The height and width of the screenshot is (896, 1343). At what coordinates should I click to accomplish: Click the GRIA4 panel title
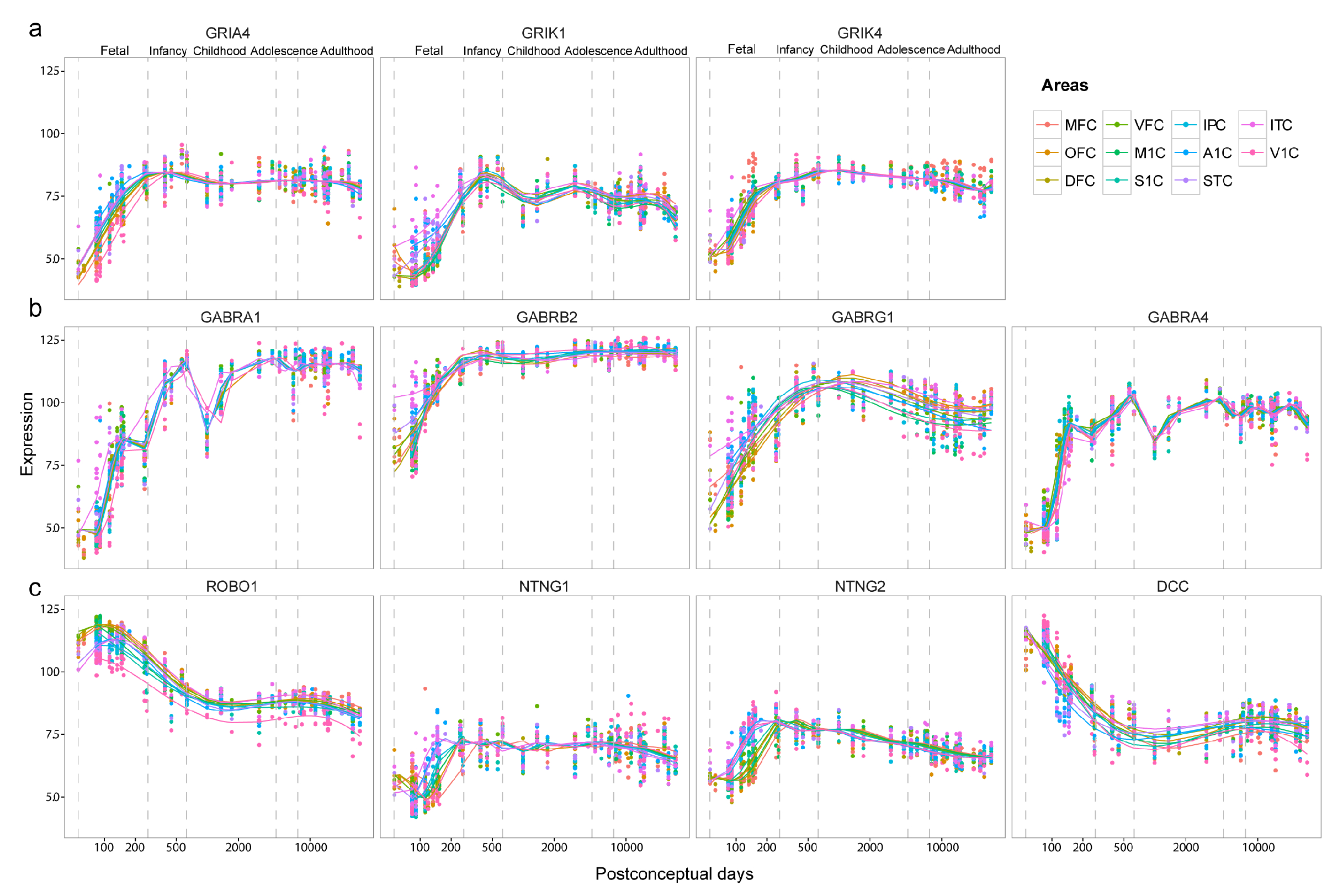tap(227, 33)
